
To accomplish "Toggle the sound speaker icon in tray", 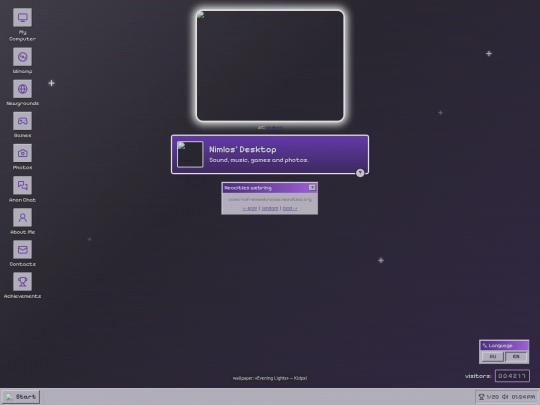I will point(505,397).
